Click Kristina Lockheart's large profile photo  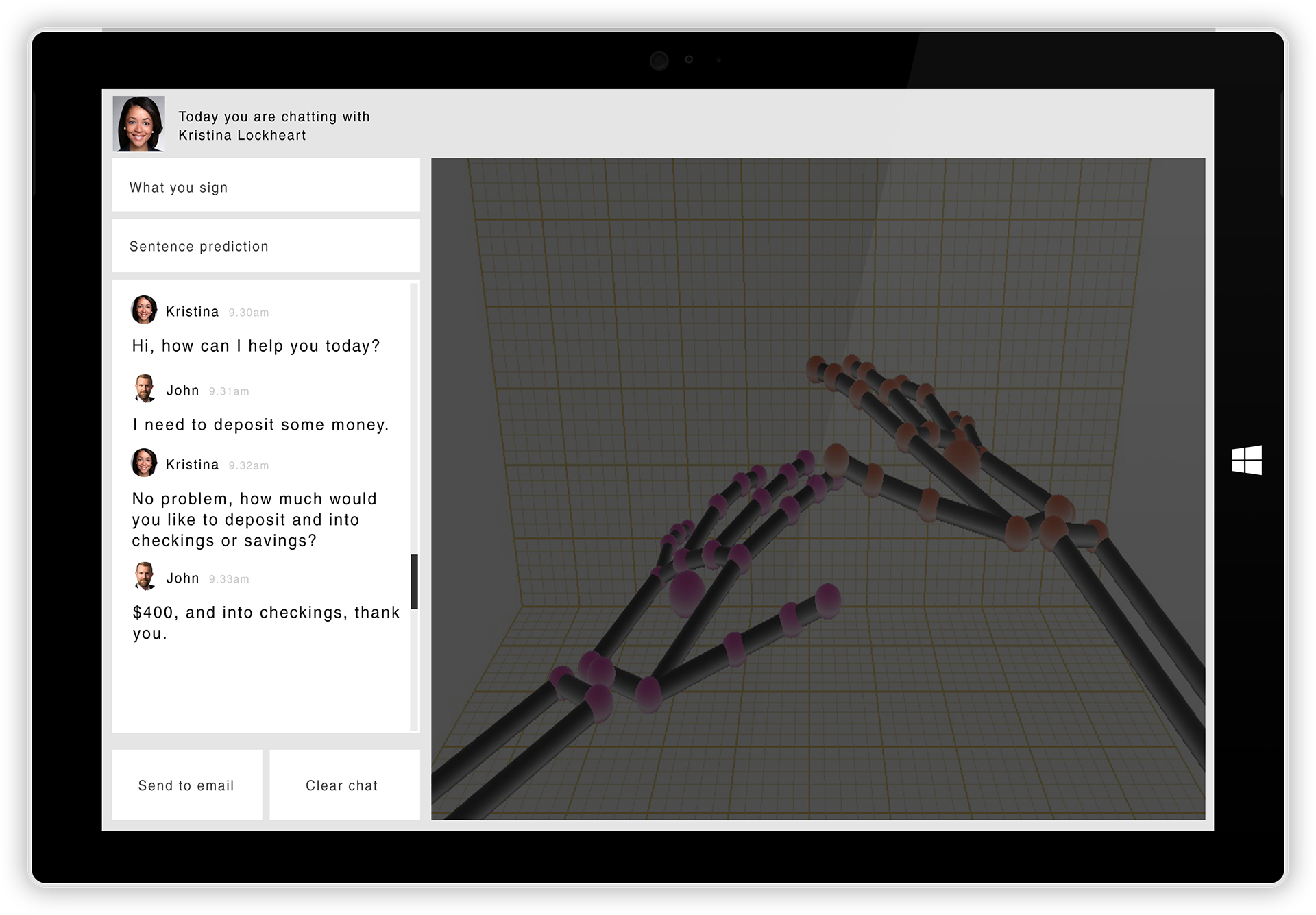click(138, 123)
